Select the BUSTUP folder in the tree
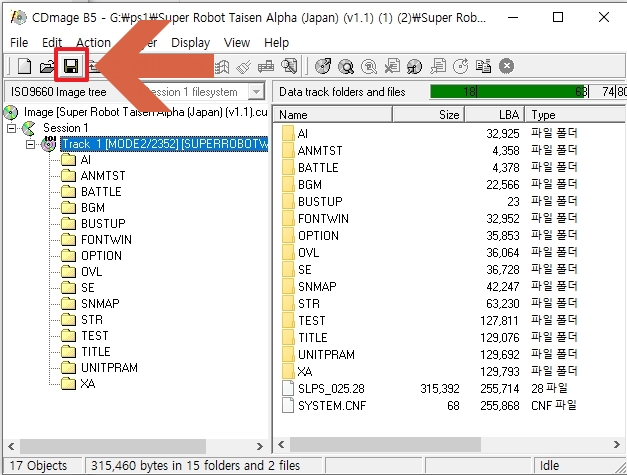 point(103,224)
